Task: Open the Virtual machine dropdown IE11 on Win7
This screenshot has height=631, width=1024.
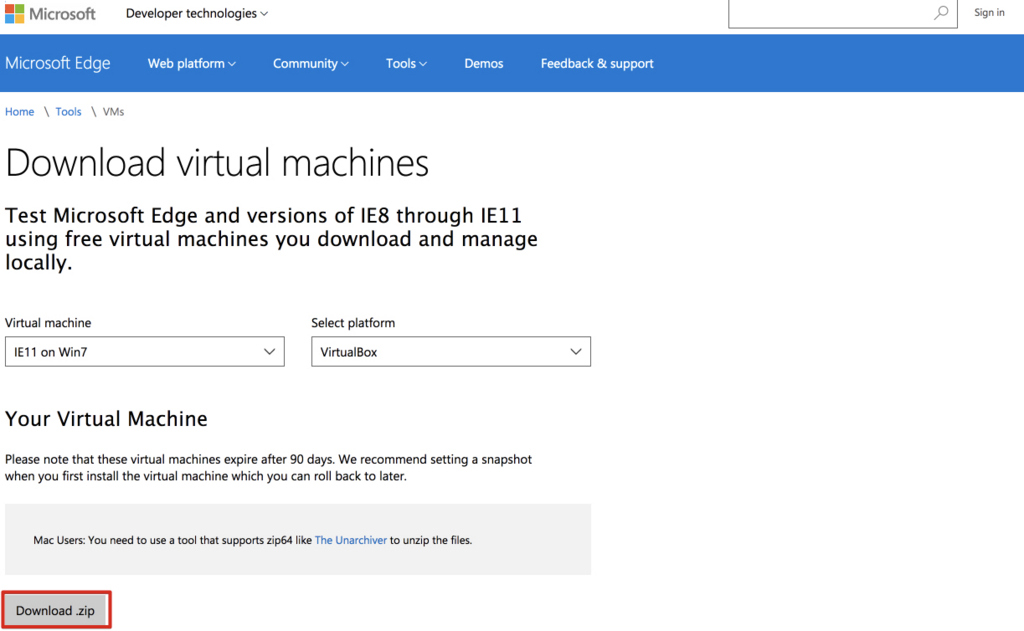Action: pos(144,351)
